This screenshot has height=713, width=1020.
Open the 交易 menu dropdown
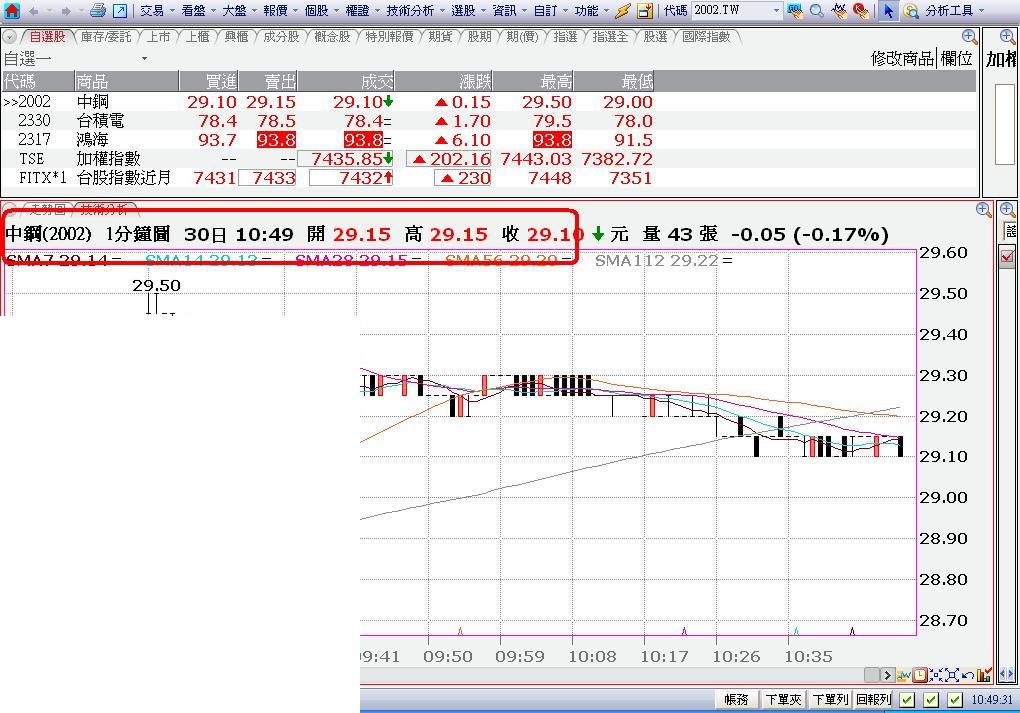coord(157,11)
